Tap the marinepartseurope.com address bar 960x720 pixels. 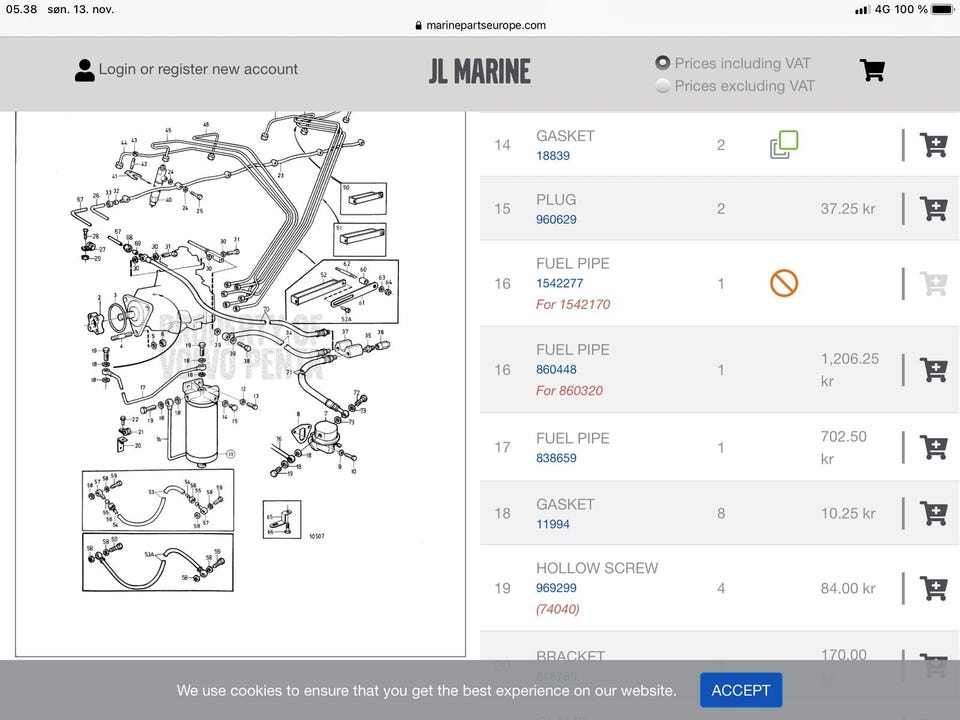coord(480,25)
